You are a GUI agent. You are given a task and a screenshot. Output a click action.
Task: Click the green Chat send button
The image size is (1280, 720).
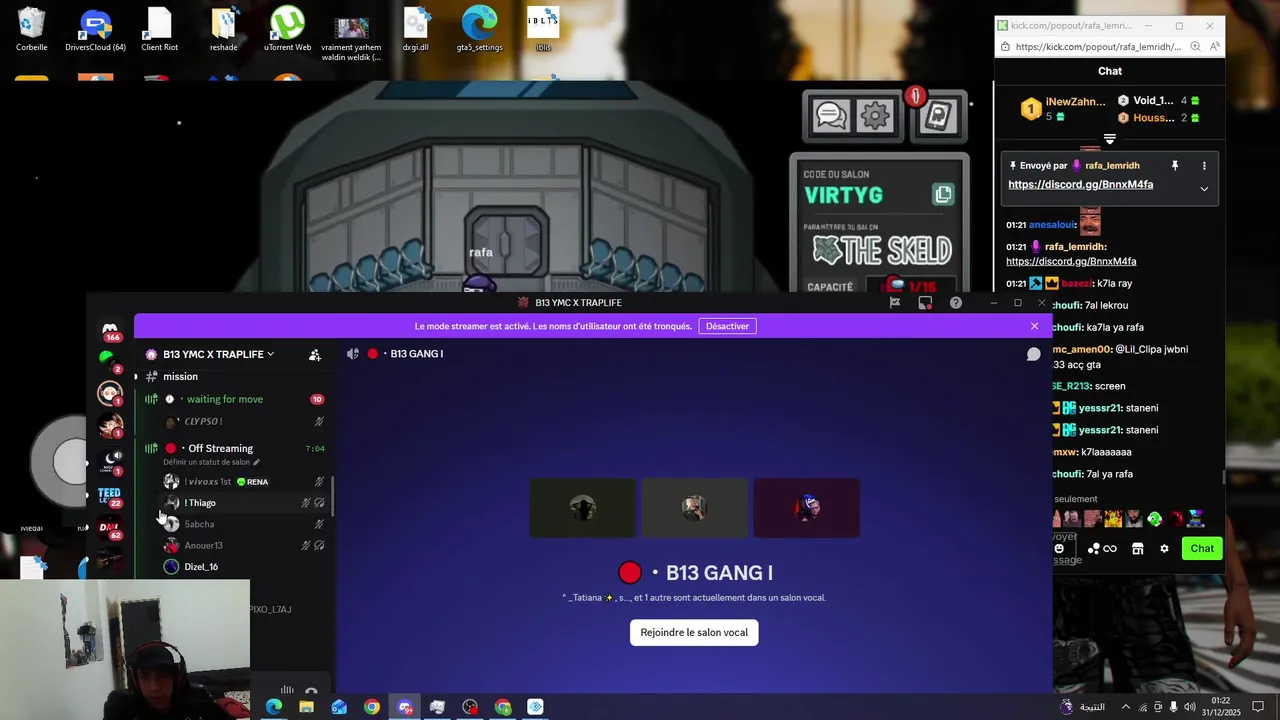[x=1202, y=548]
